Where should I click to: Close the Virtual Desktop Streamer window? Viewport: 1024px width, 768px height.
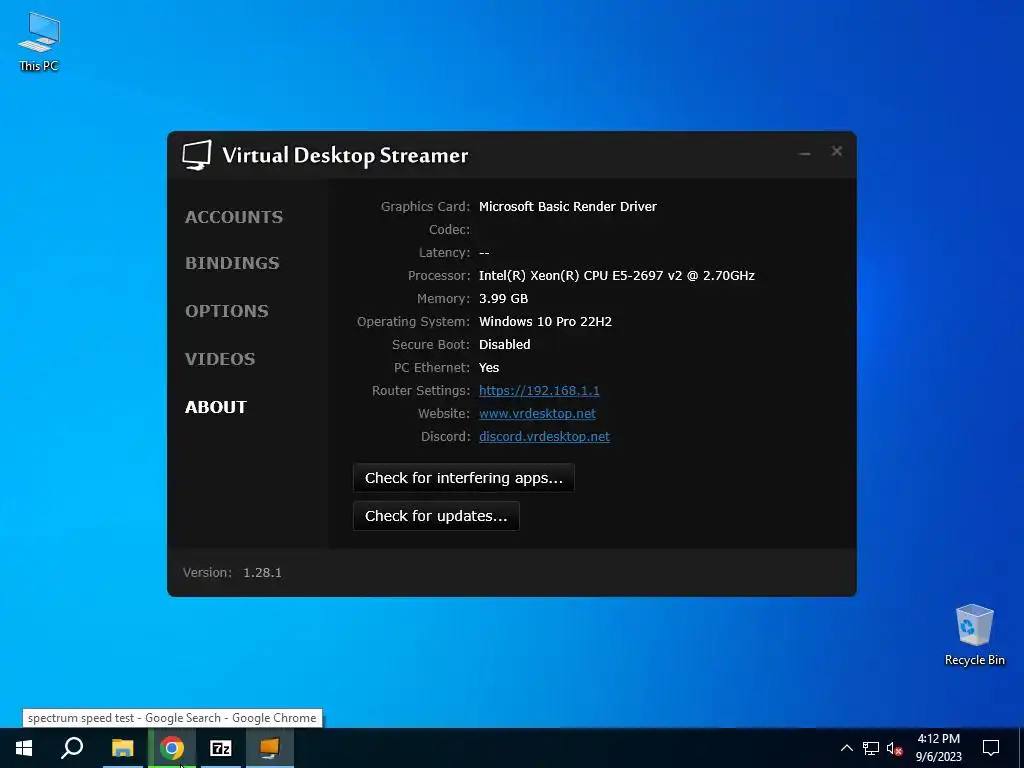click(x=837, y=152)
